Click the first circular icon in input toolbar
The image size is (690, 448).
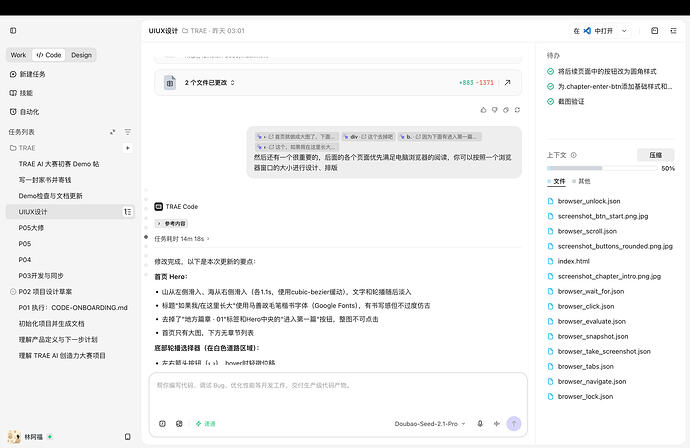[162, 423]
